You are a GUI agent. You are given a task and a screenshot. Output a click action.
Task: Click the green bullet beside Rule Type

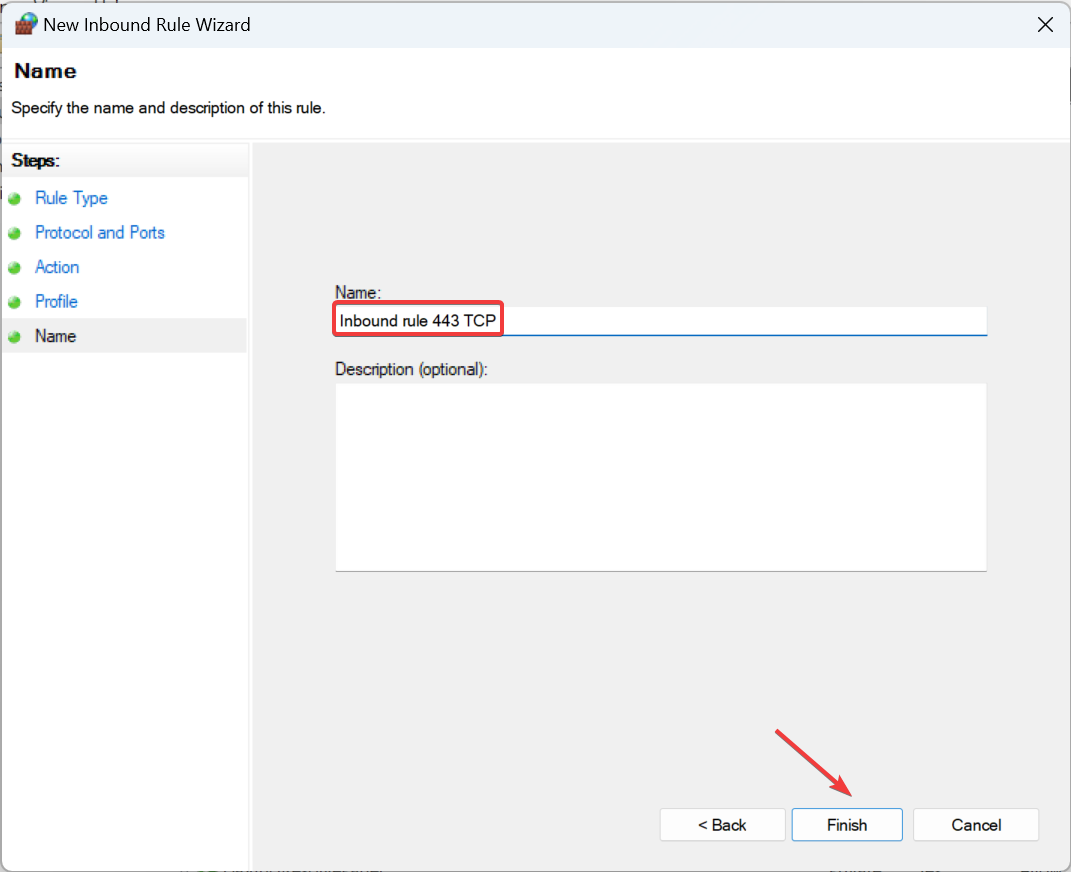point(14,199)
